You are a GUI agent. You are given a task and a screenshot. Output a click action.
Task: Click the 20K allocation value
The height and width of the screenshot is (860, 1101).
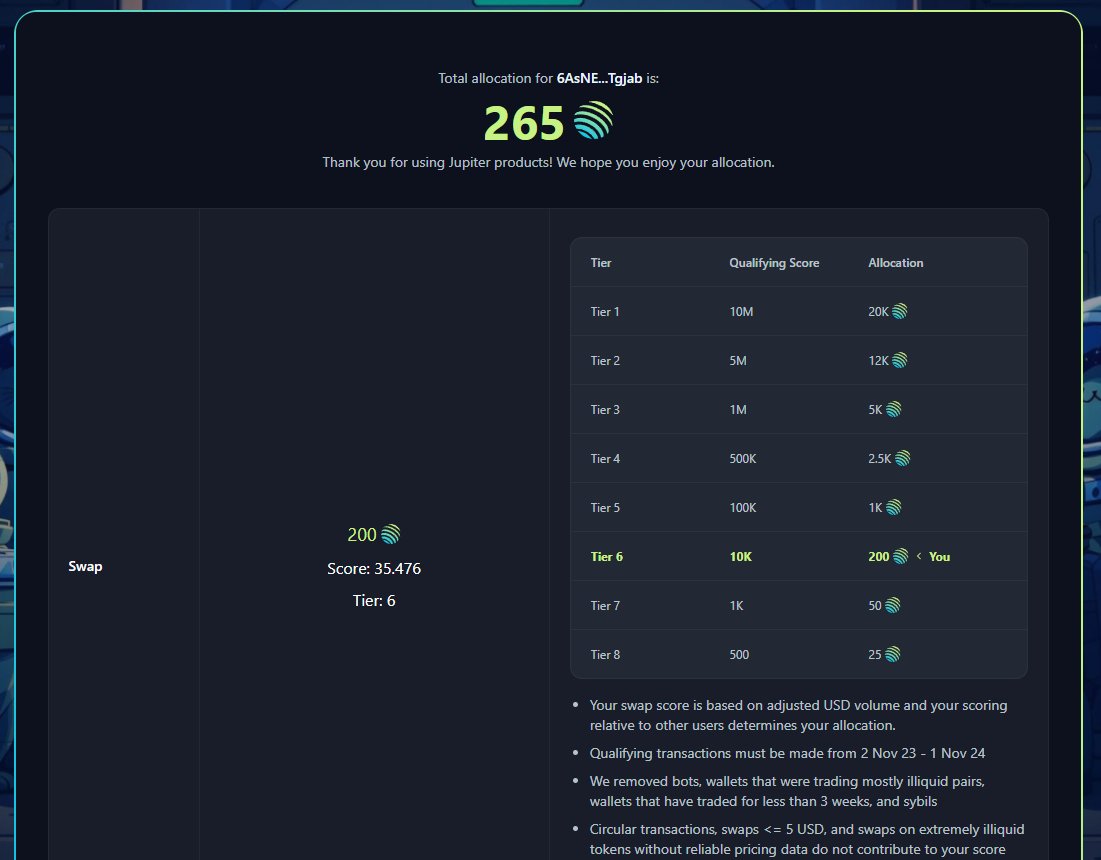click(x=878, y=312)
